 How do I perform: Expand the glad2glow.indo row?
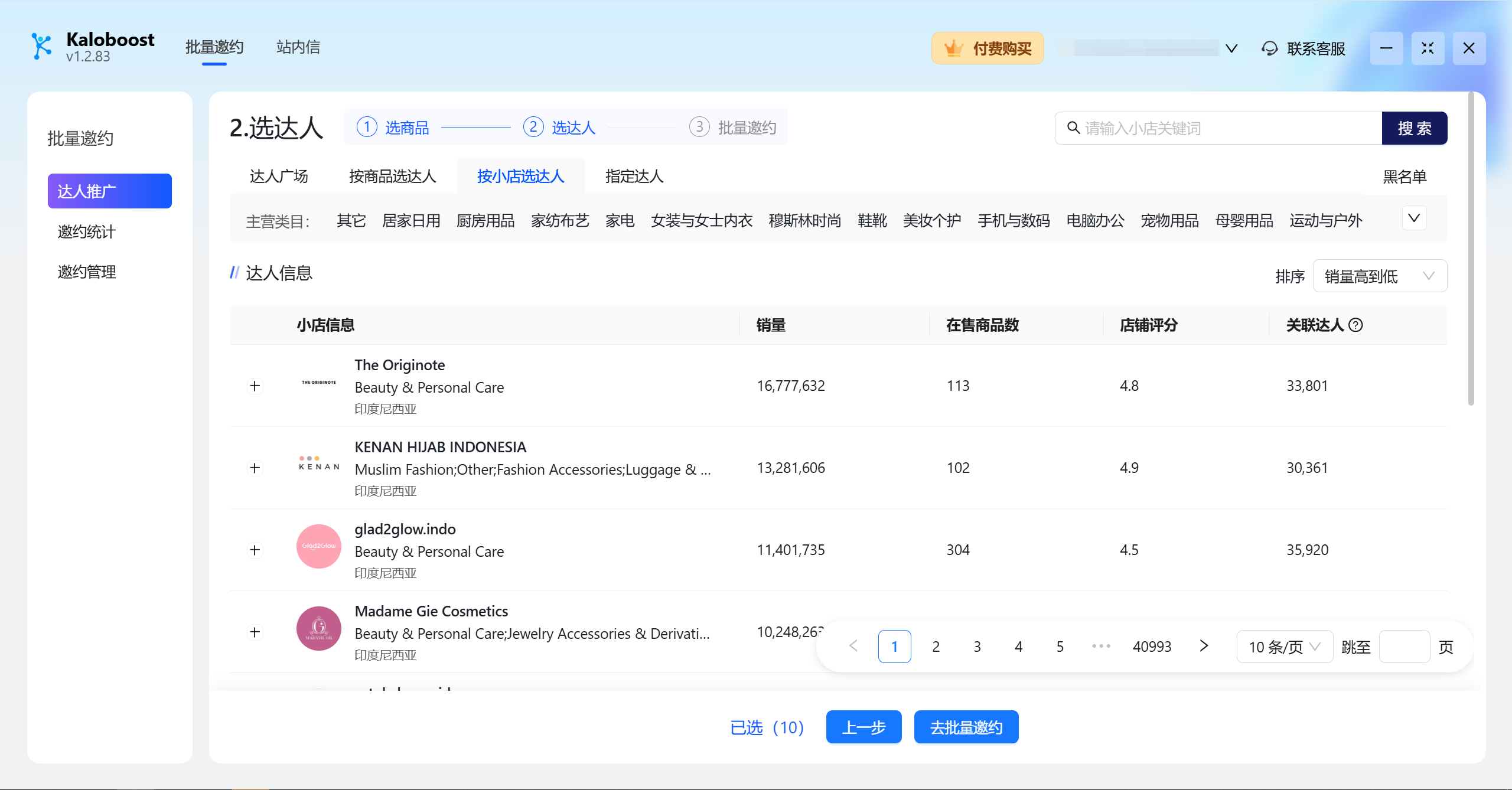255,550
